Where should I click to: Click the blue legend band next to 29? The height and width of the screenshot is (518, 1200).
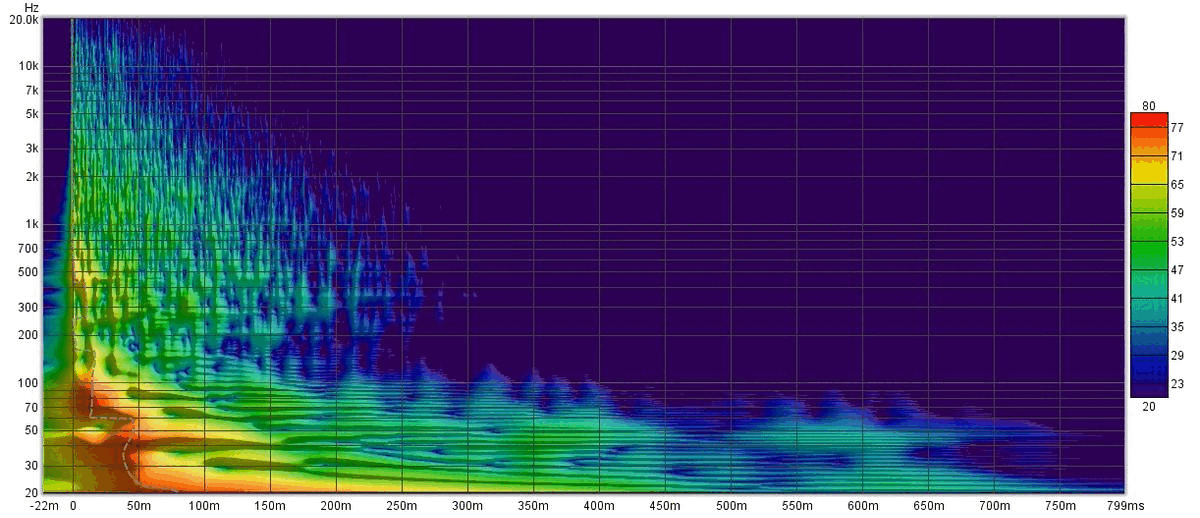[x=1149, y=355]
